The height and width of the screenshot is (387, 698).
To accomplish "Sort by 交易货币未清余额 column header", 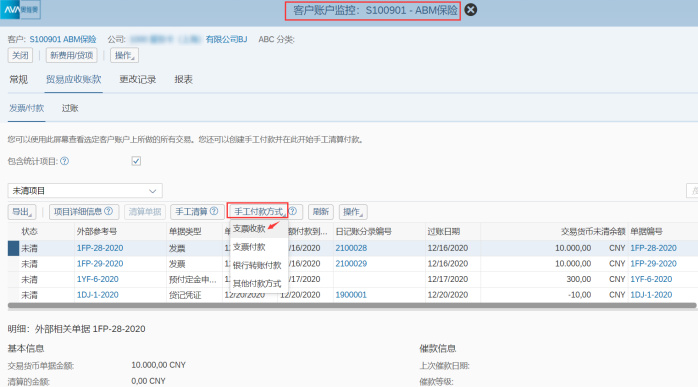I will [593, 232].
